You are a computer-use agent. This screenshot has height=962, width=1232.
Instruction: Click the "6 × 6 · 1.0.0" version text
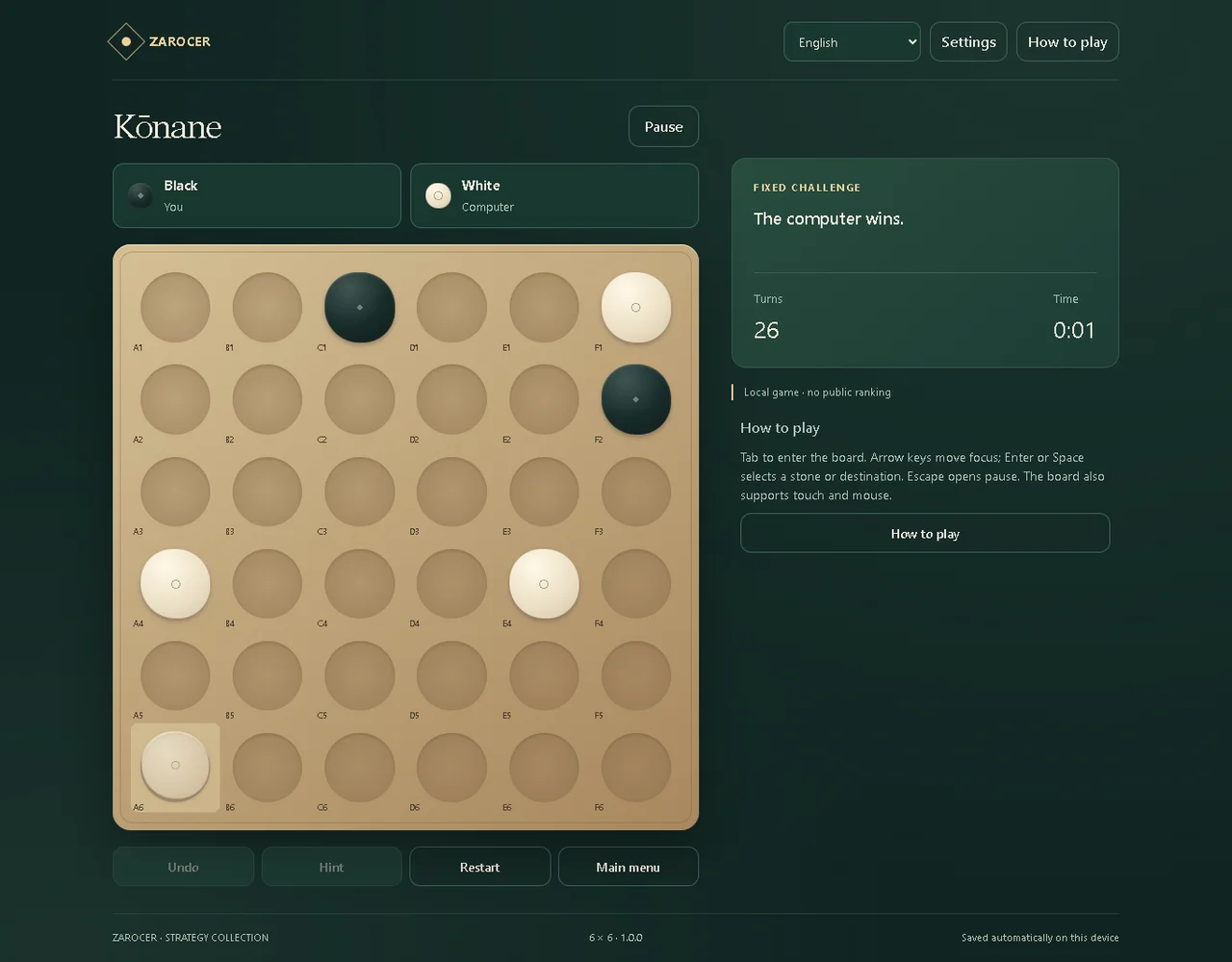616,938
